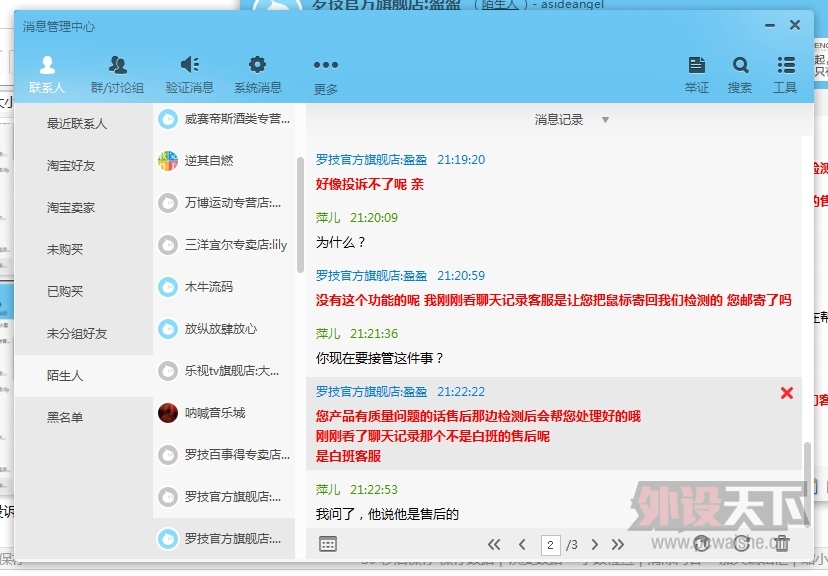This screenshot has height=576, width=828.
Task: Open contact 三洋宣尔专卖店:lily
Action: 224,245
